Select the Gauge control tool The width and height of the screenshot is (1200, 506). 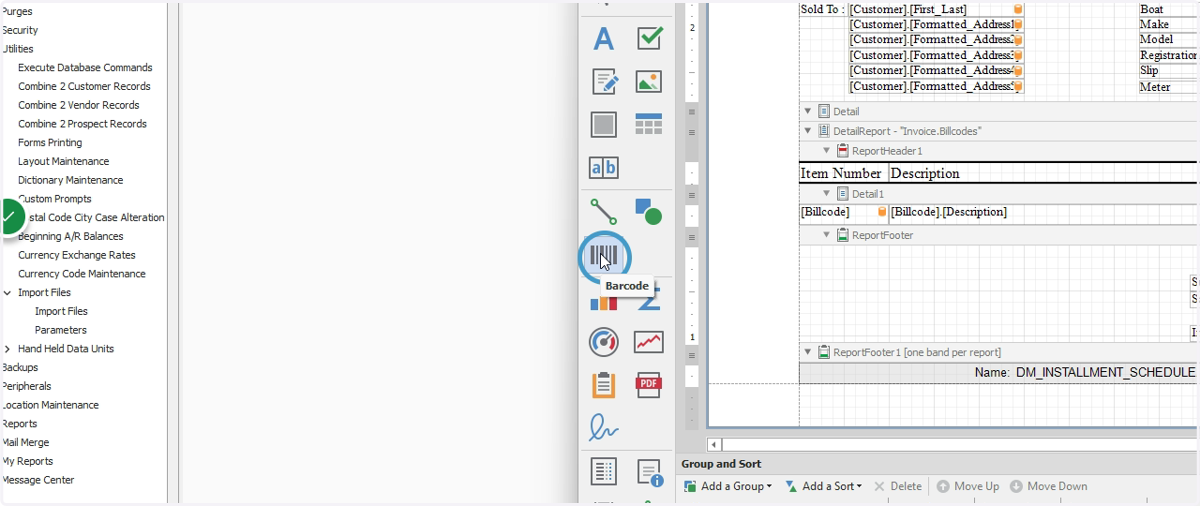point(603,342)
